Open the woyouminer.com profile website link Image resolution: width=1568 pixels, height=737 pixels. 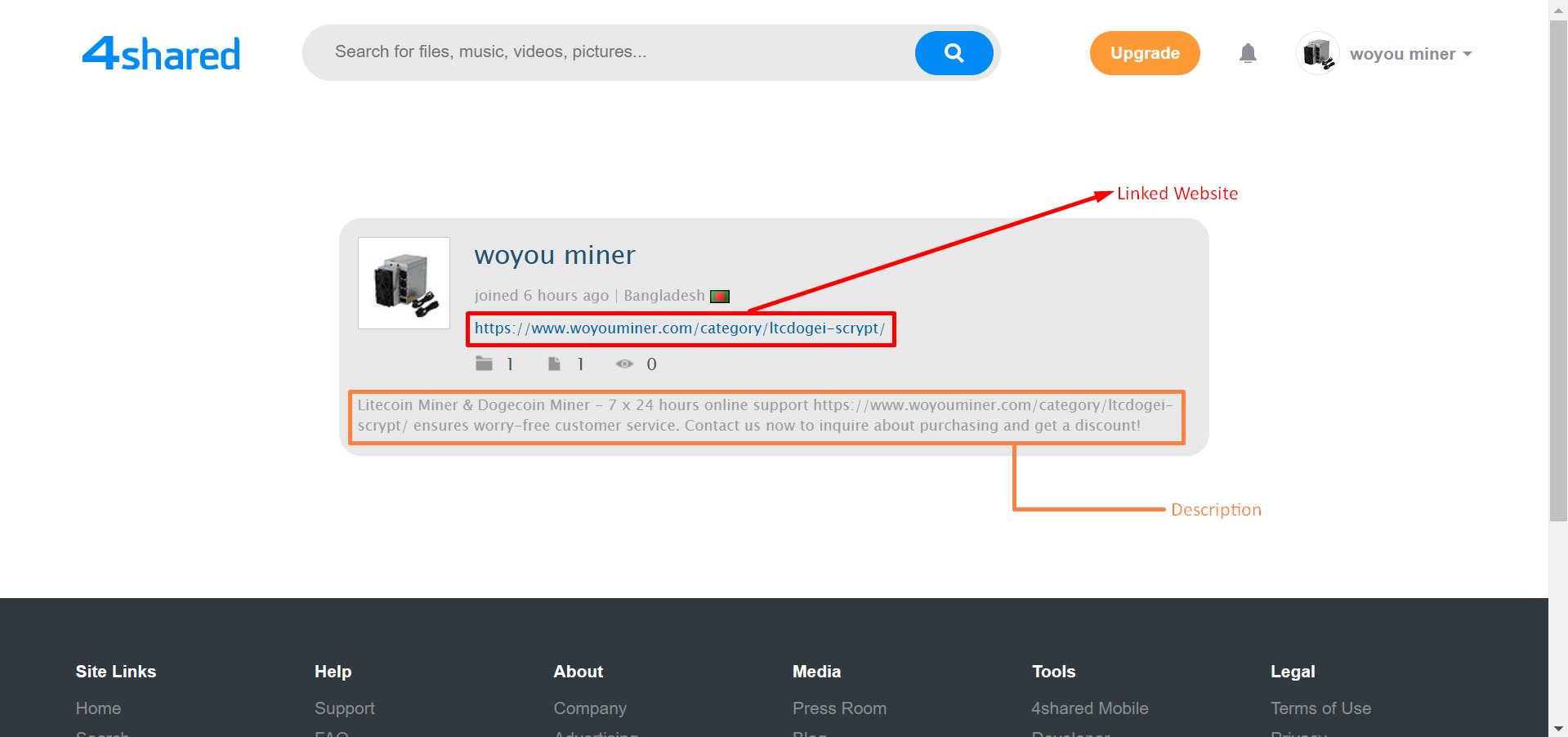679,328
